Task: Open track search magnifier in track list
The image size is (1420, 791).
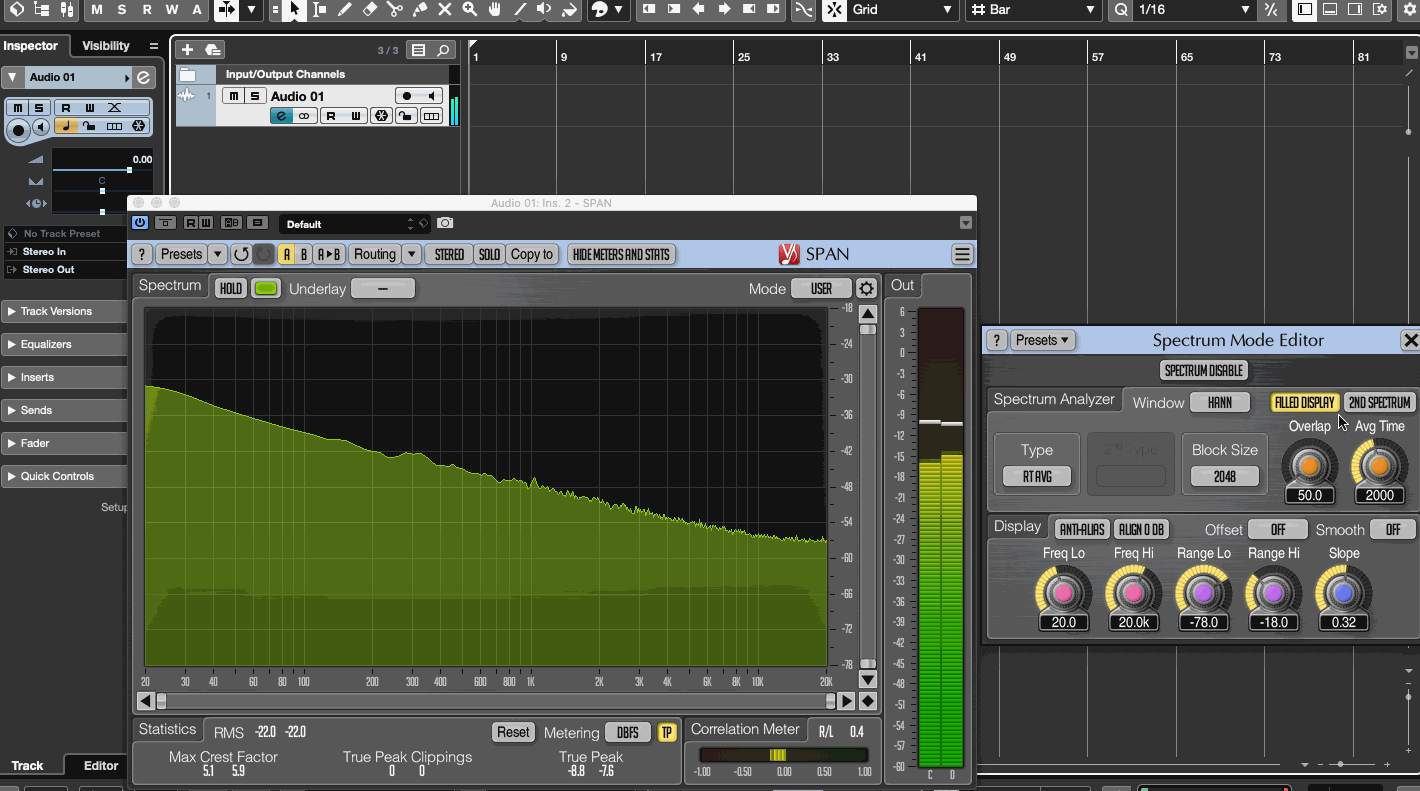Action: 443,50
